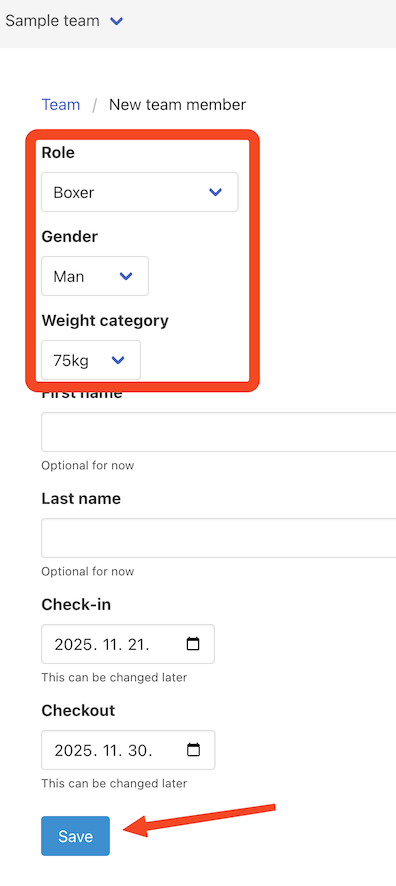Click the blue chevron in Gender field

pyautogui.click(x=125, y=276)
